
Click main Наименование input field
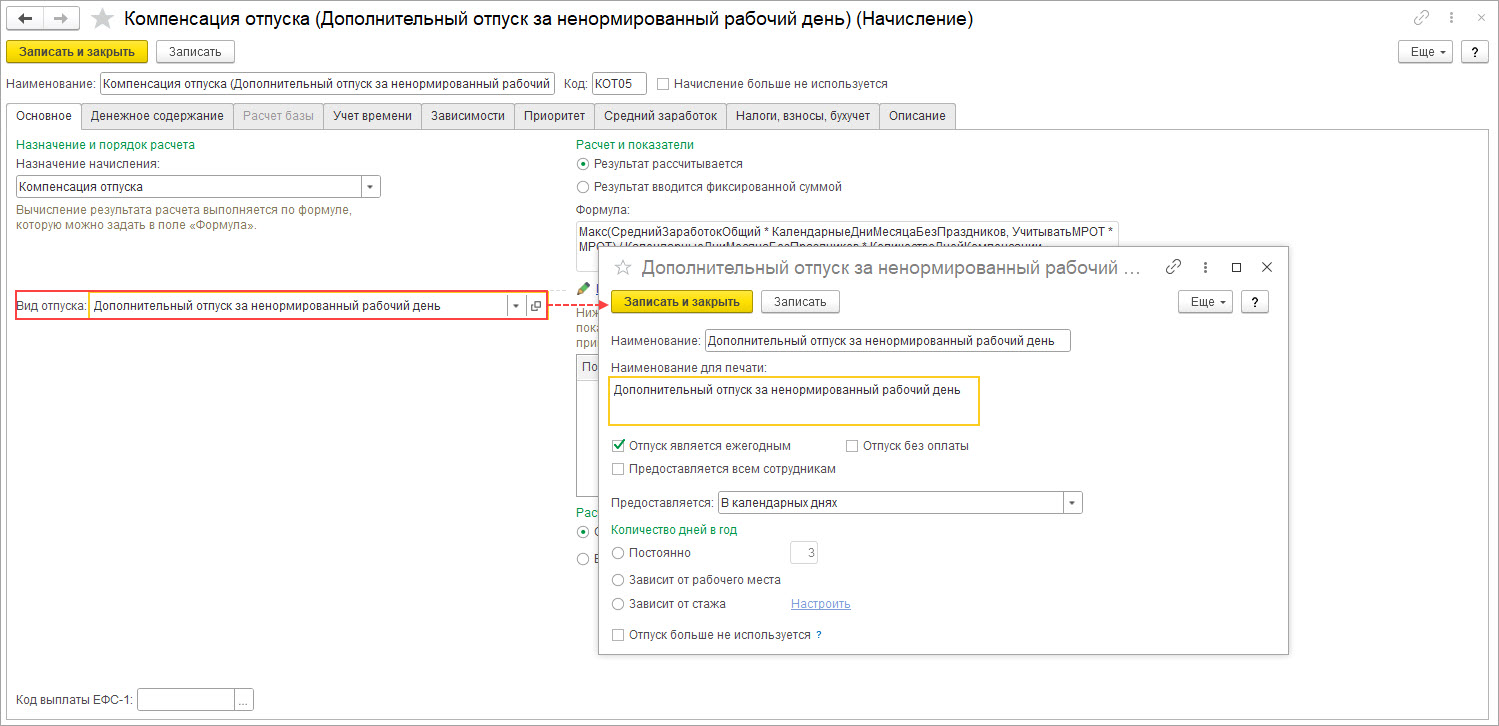[328, 84]
